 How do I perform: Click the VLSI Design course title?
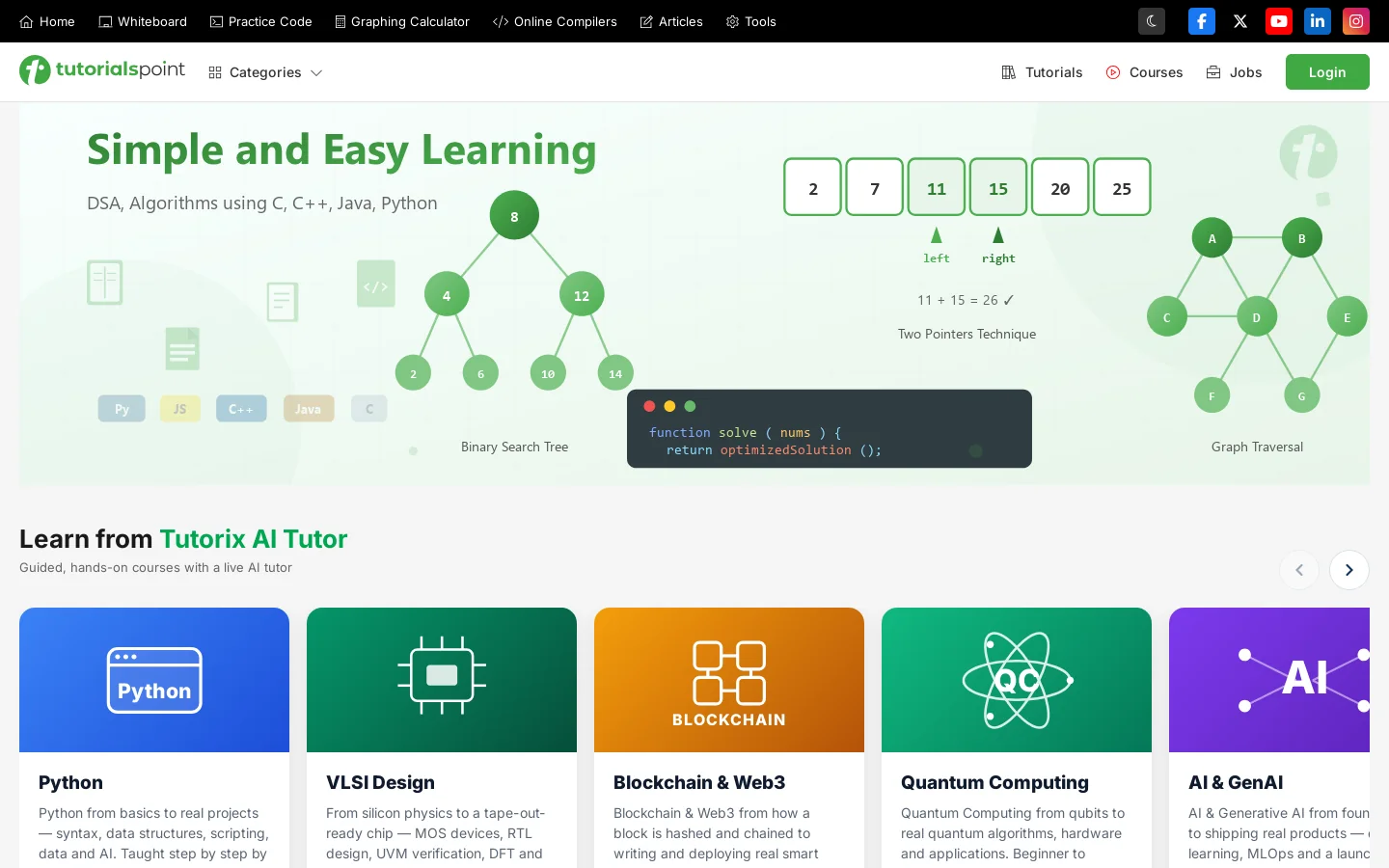[x=380, y=782]
